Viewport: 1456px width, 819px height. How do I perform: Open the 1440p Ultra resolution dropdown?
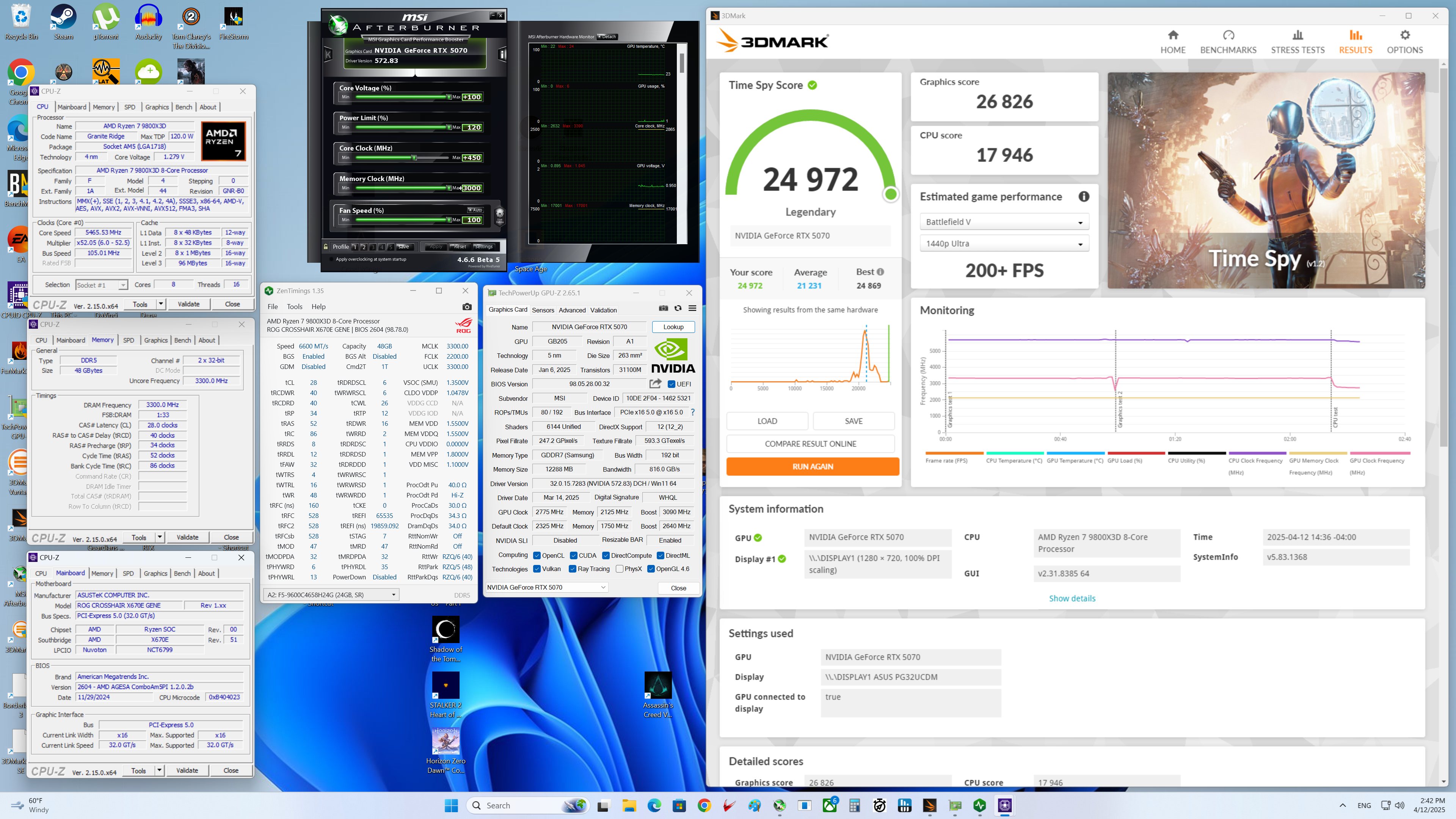(1004, 243)
